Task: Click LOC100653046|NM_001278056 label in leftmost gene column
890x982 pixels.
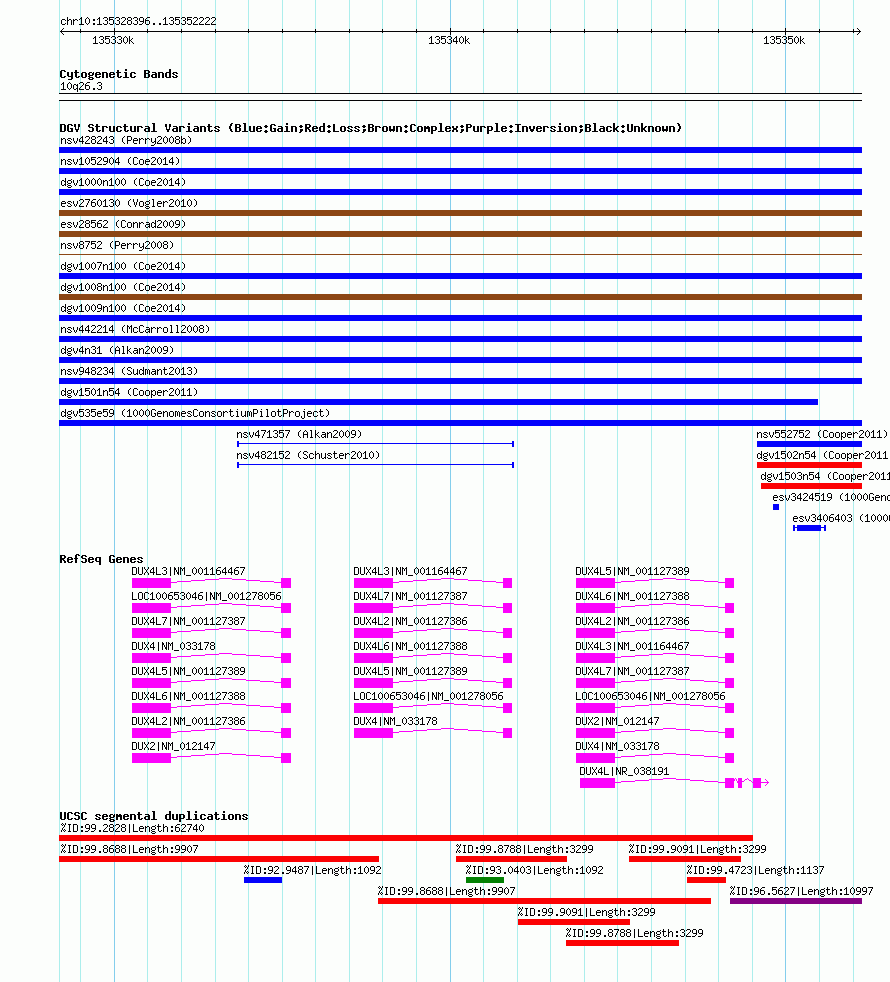Action: tap(207, 596)
